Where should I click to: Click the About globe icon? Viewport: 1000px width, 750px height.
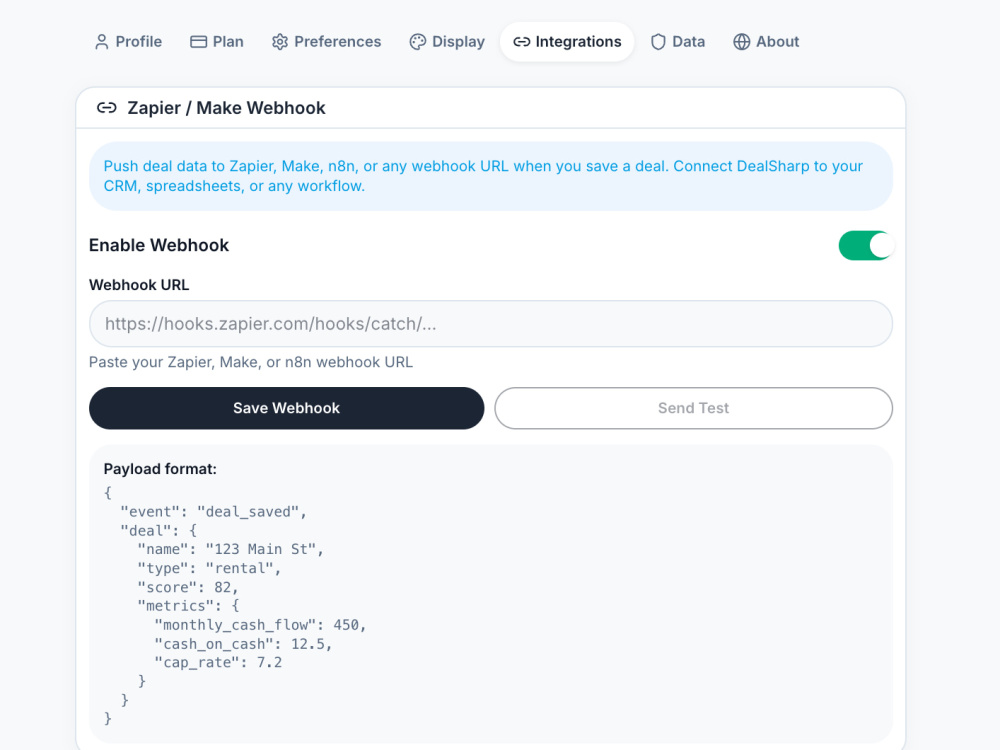[x=742, y=42]
